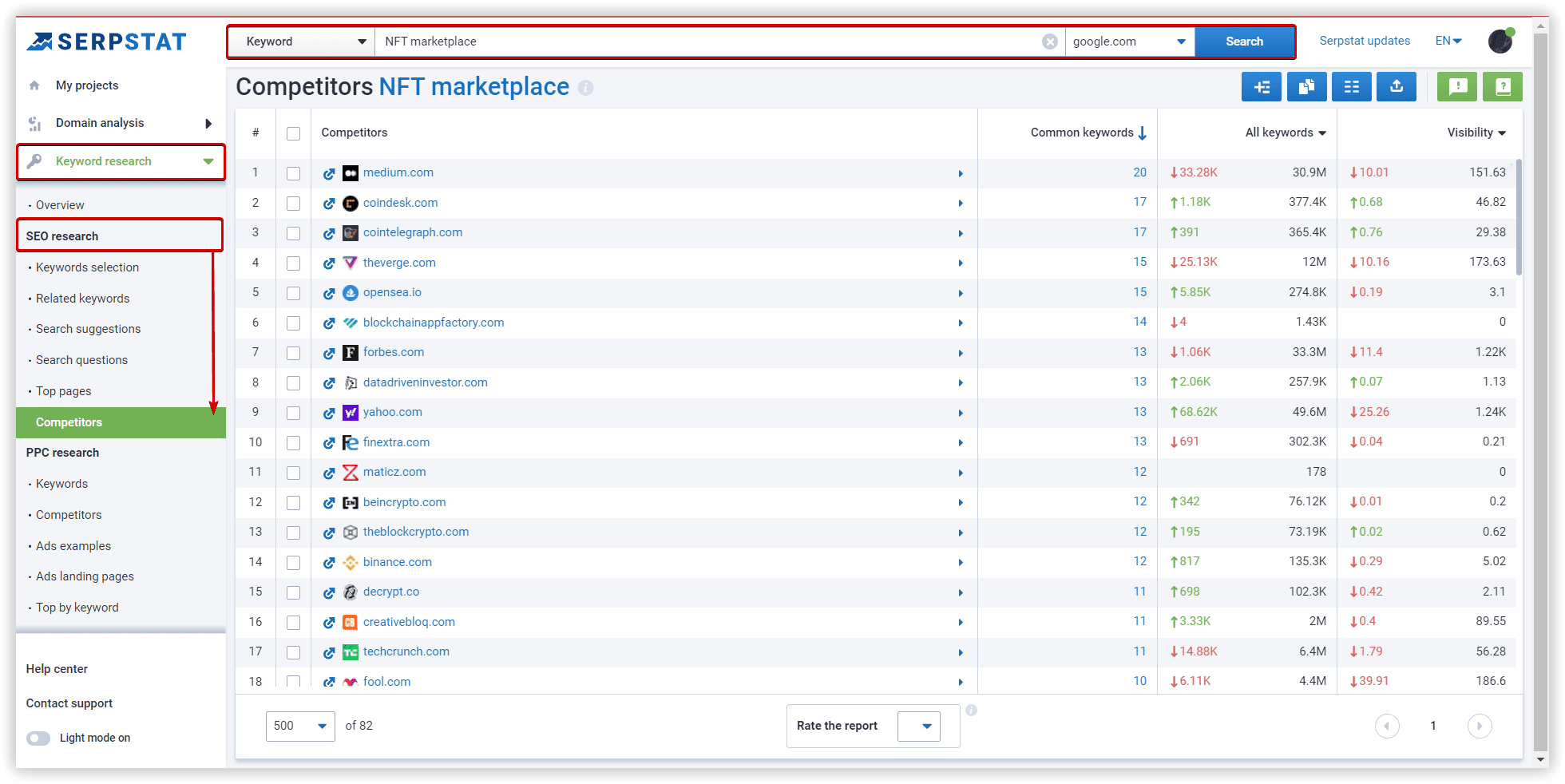Click the blue Search button
This screenshot has width=1565, height=784.
1244,42
